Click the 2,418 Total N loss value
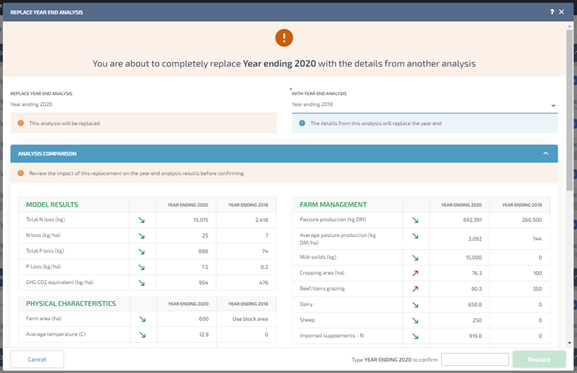This screenshot has height=373, width=577. click(x=261, y=220)
